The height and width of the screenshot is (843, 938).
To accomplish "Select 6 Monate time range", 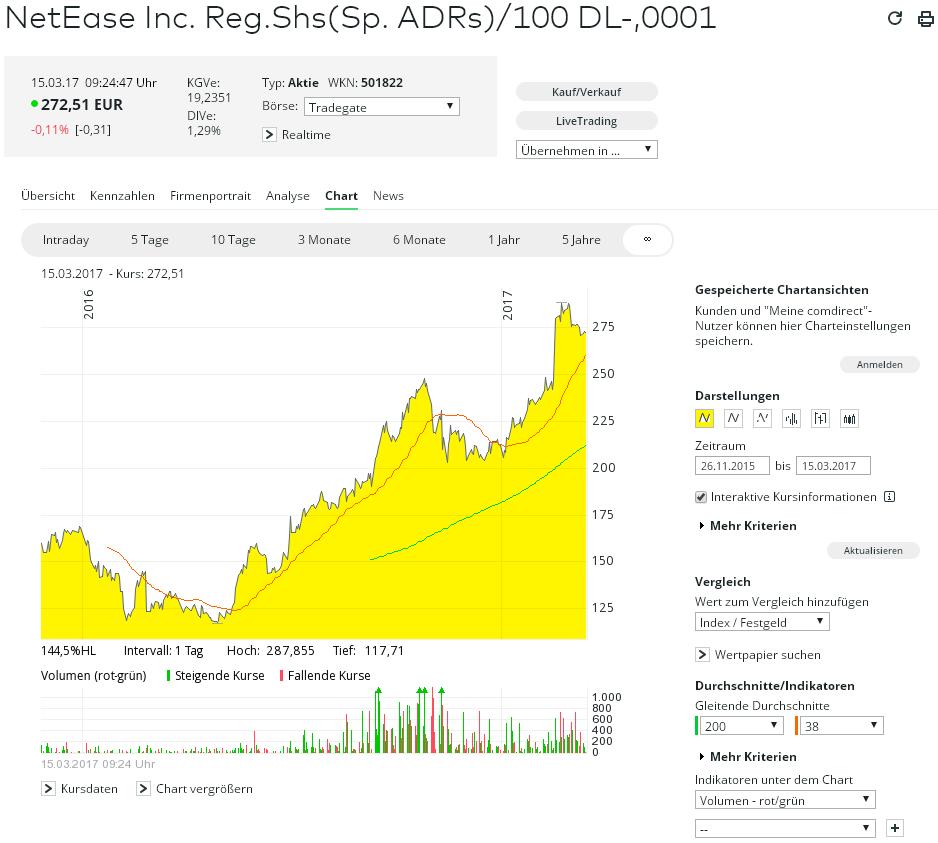I will (x=419, y=240).
